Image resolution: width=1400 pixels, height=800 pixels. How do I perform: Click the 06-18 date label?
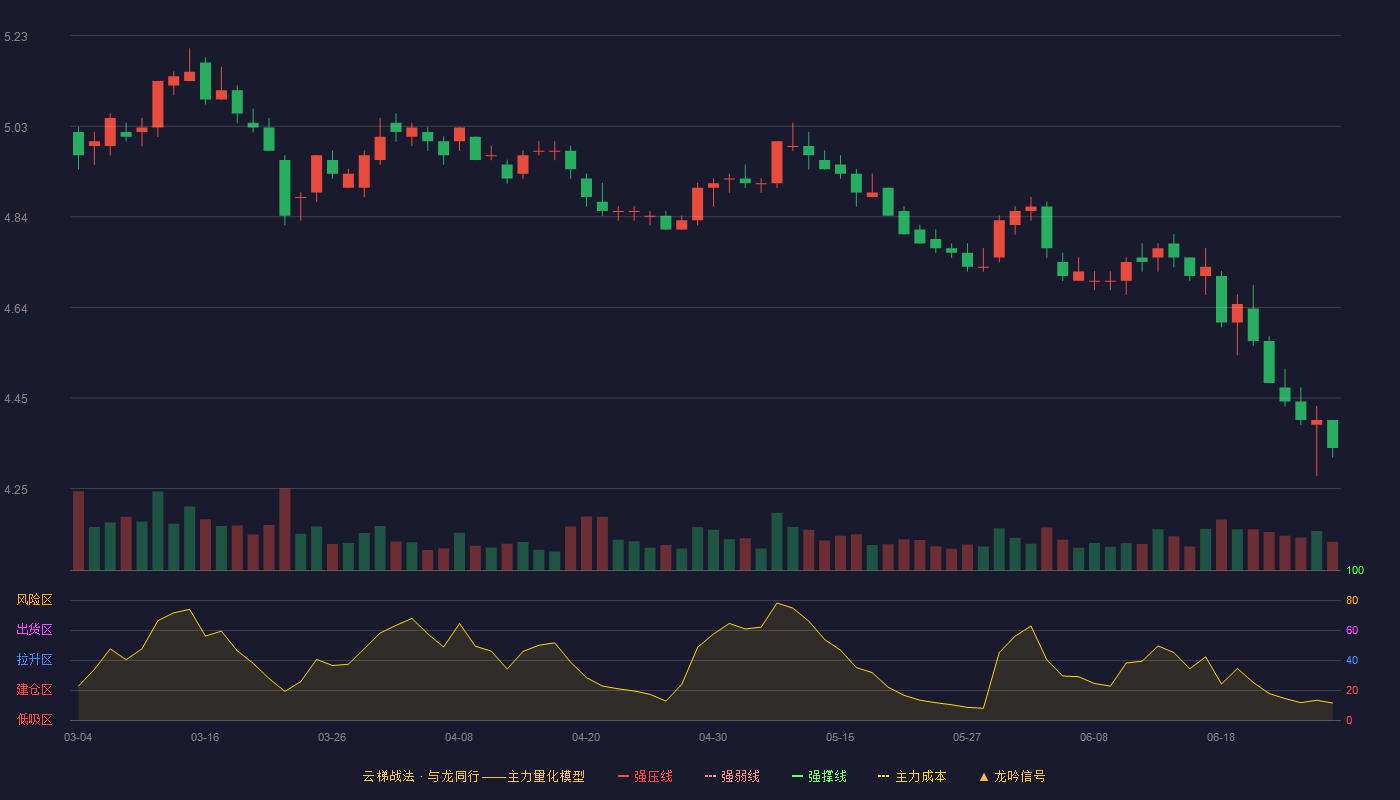[1221, 737]
